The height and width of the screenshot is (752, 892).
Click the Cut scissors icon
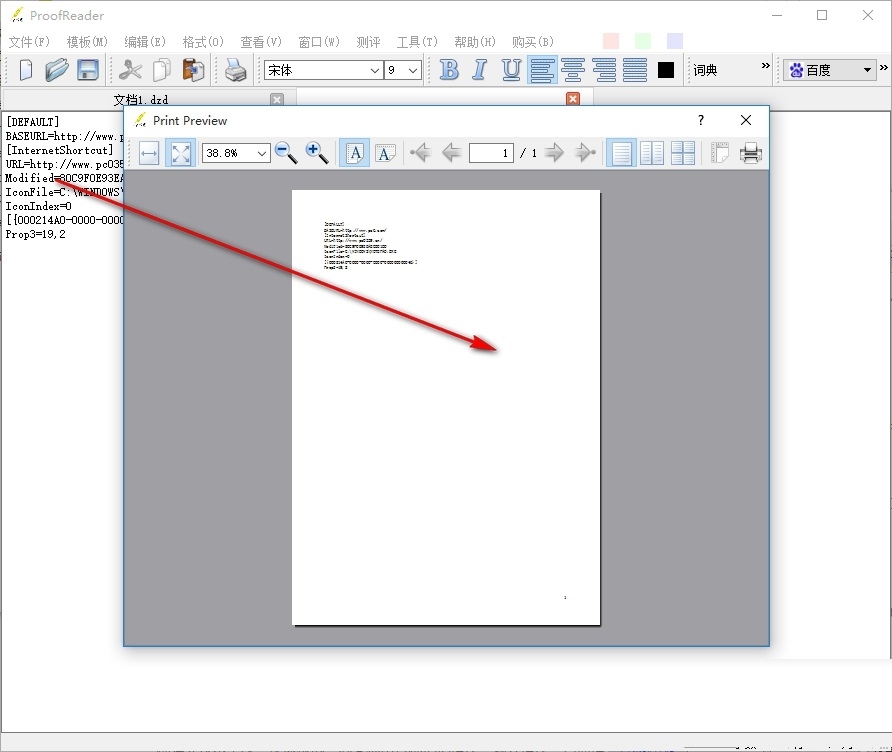(x=130, y=70)
